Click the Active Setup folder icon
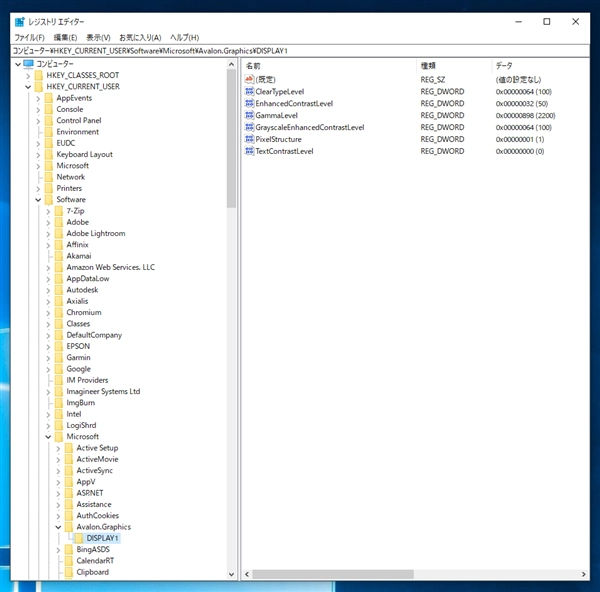 68,448
